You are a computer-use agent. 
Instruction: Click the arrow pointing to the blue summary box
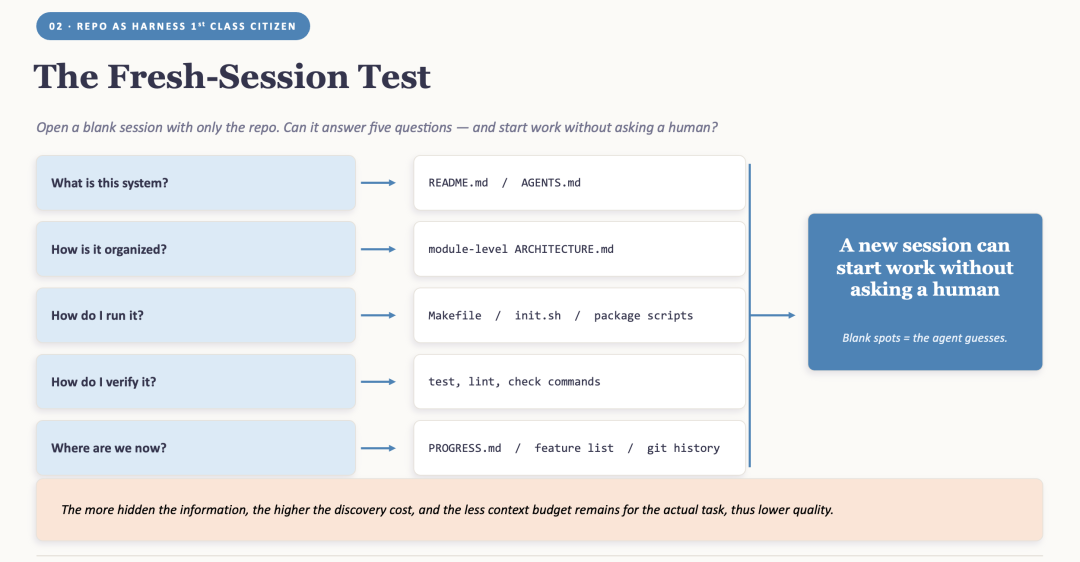(773, 315)
